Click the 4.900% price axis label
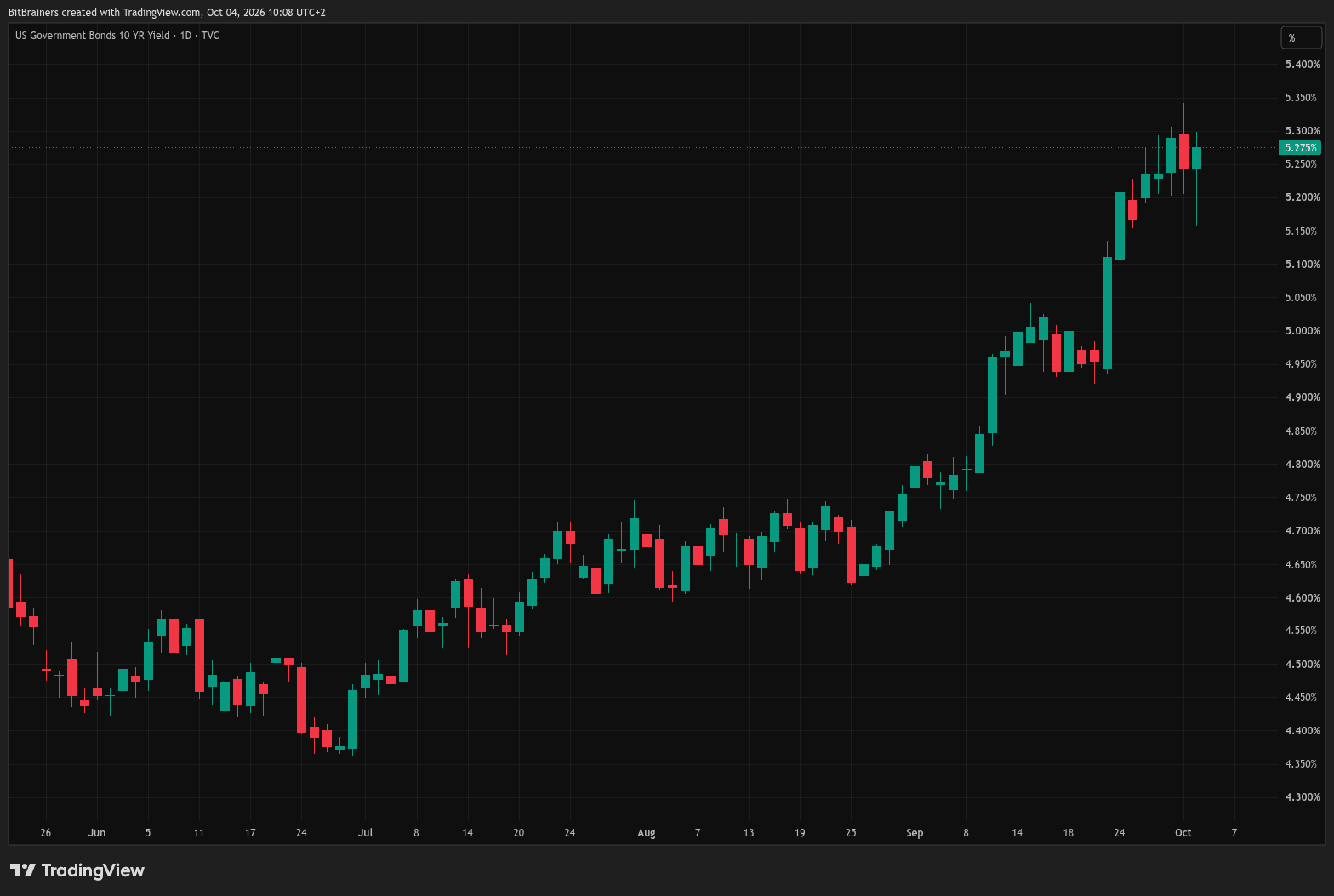Viewport: 1334px width, 896px height. 1303,397
